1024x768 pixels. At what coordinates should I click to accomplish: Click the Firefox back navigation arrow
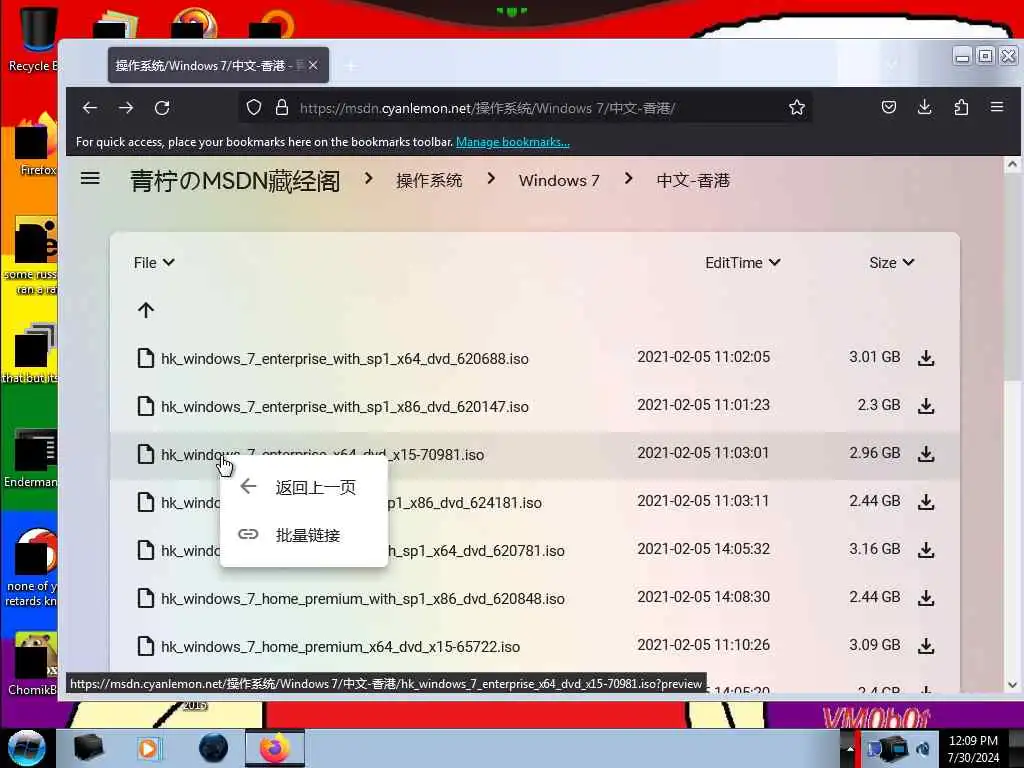90,108
